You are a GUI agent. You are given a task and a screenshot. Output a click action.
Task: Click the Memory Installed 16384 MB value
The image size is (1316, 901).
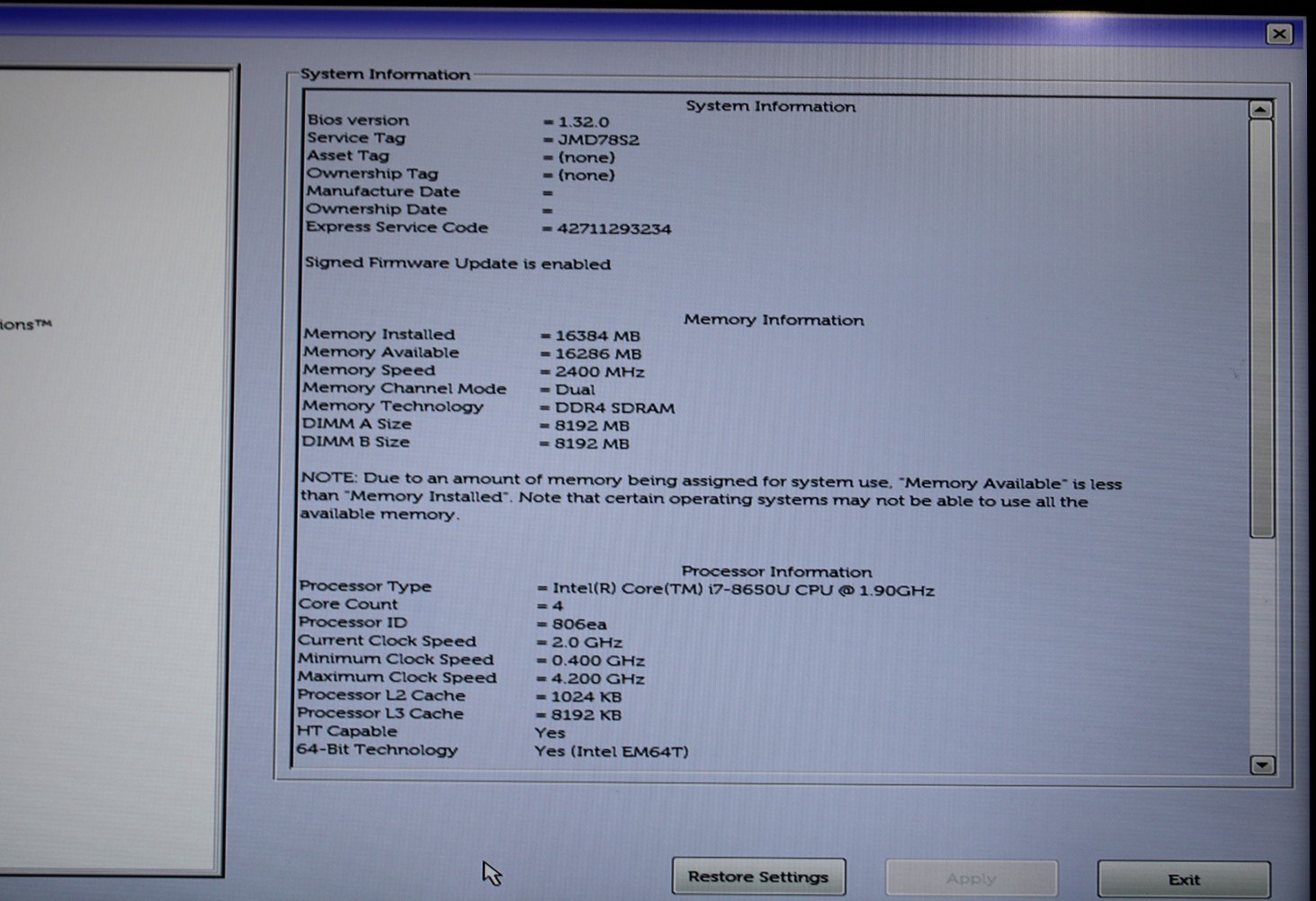(597, 336)
